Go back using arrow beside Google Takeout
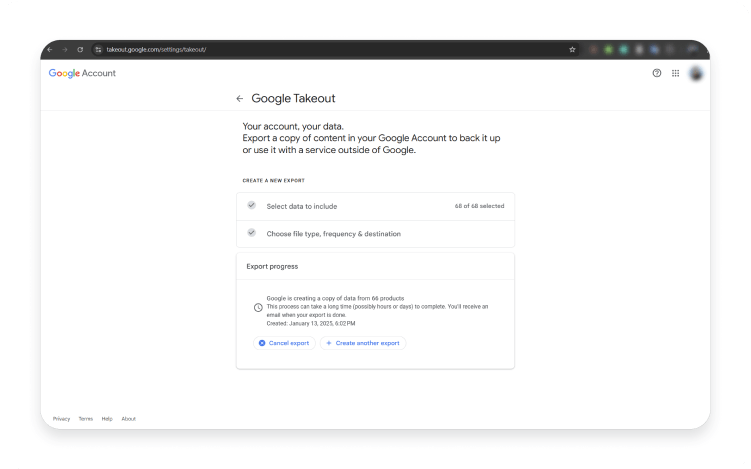The image size is (751, 469). tap(239, 99)
